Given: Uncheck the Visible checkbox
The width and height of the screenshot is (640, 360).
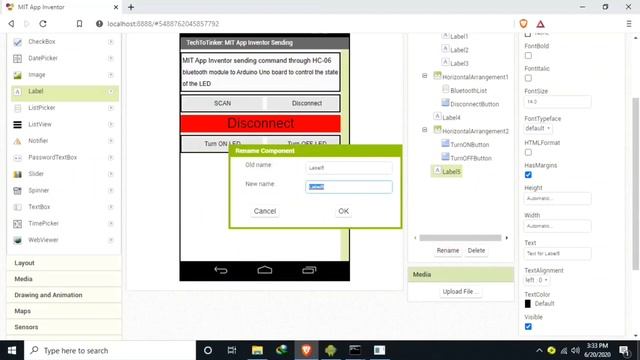Looking at the screenshot, I should click(x=528, y=327).
